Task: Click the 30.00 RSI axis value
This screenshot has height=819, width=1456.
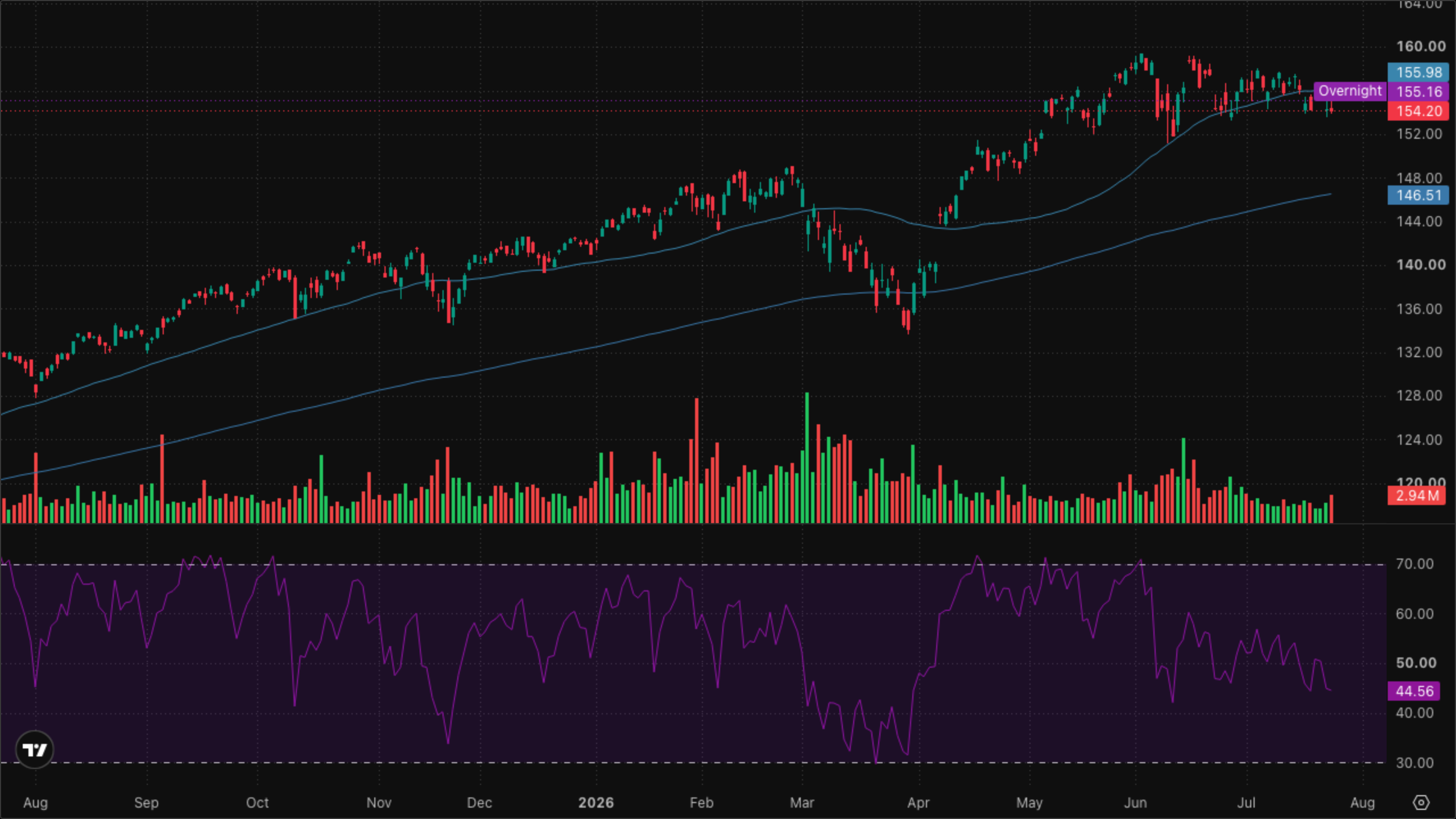Action: [x=1414, y=763]
